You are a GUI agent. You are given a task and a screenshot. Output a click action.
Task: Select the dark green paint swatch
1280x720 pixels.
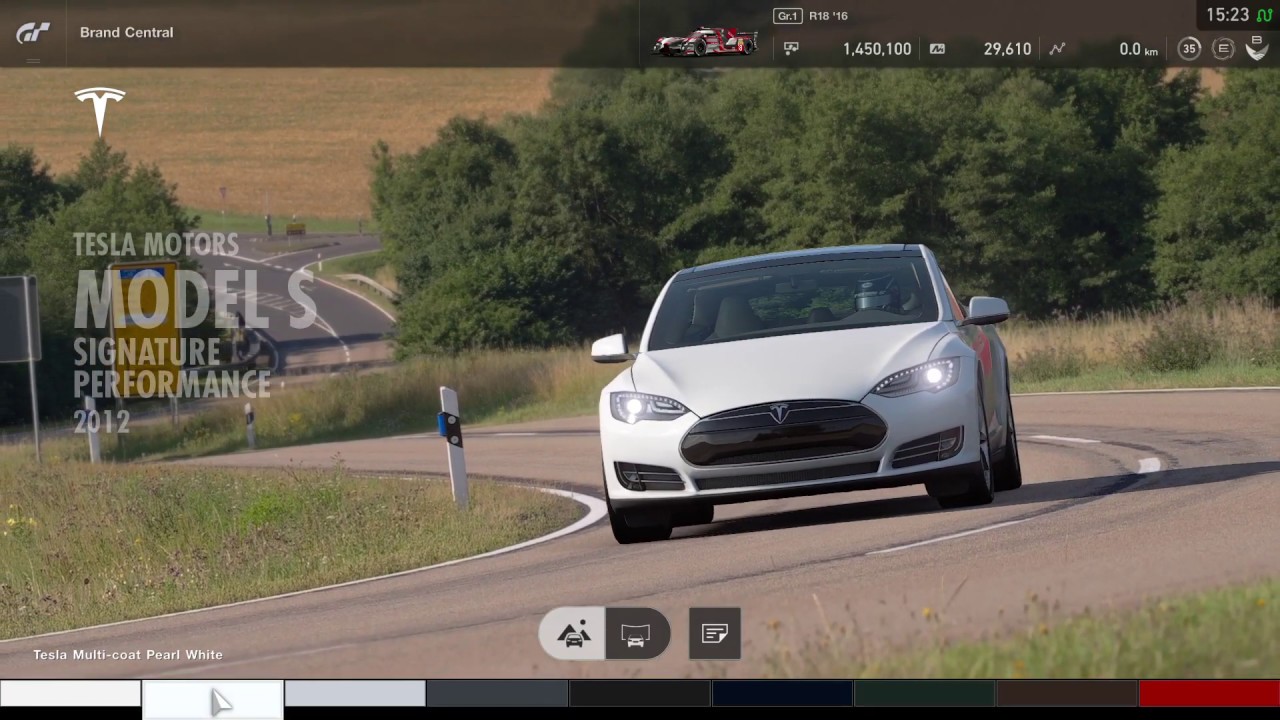[x=924, y=693]
